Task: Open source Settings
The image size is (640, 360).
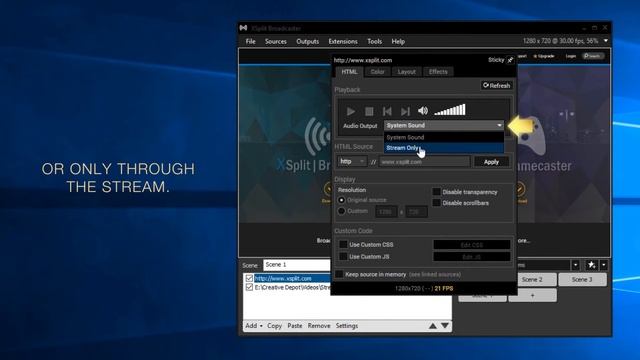Action: [347, 326]
